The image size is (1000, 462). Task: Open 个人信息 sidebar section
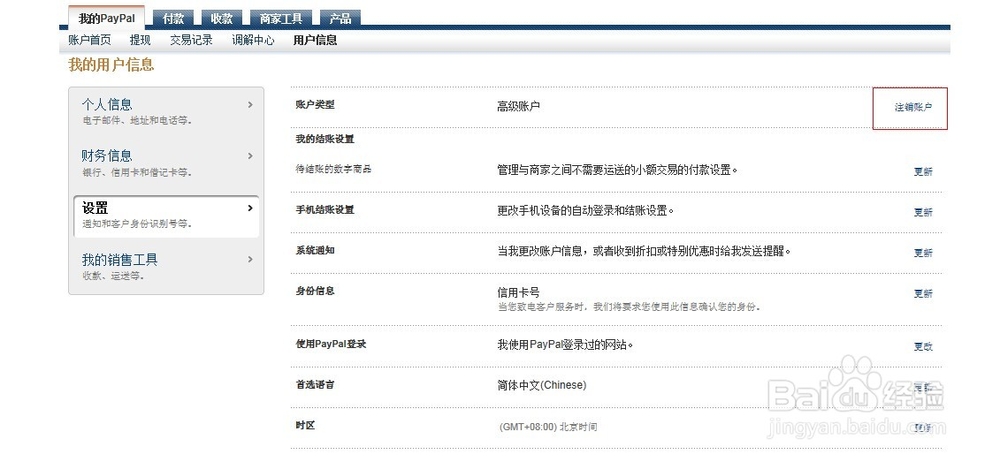pyautogui.click(x=166, y=112)
